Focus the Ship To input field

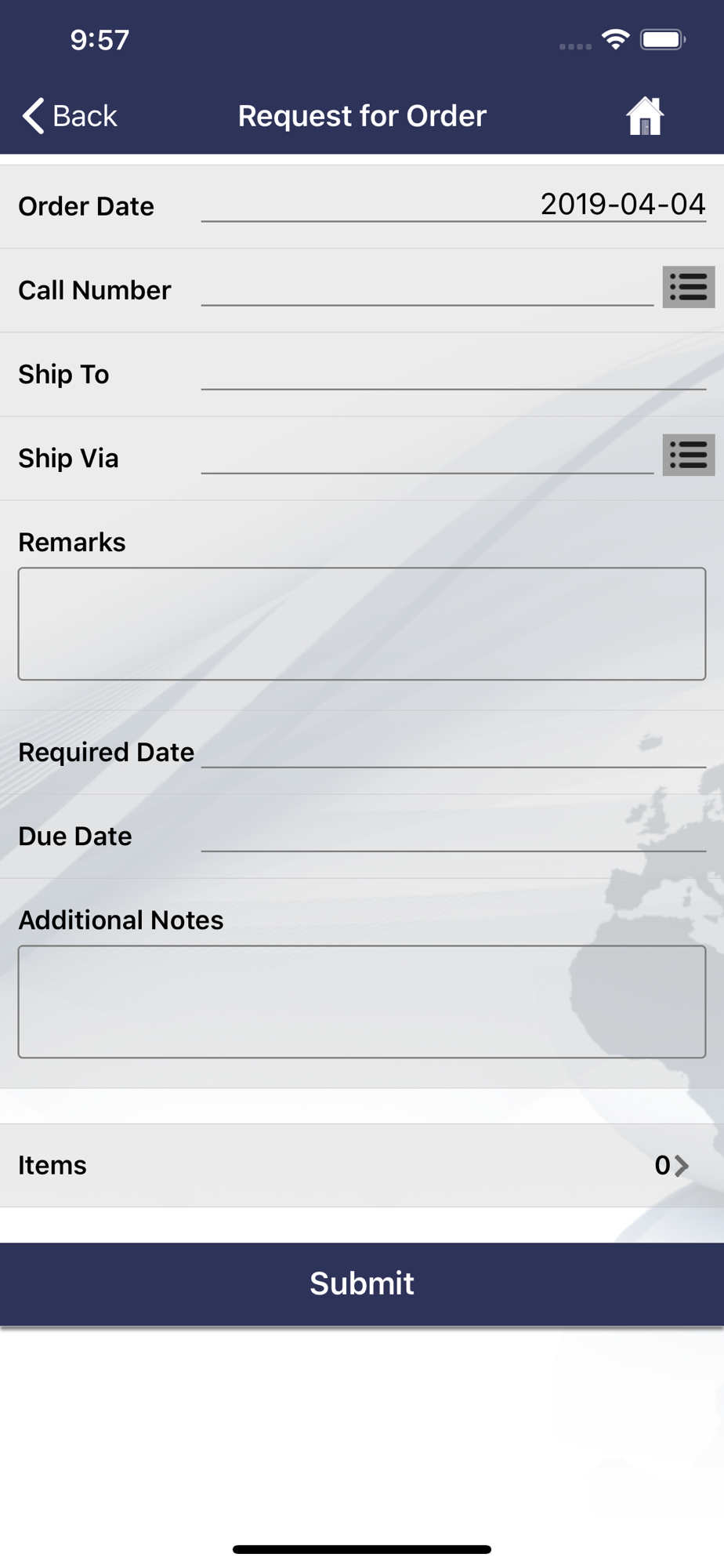(454, 372)
